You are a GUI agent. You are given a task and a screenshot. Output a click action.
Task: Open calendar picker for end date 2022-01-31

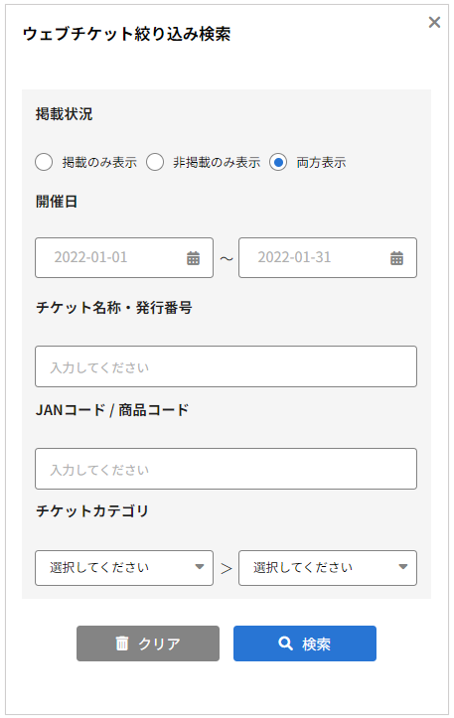(x=397, y=258)
